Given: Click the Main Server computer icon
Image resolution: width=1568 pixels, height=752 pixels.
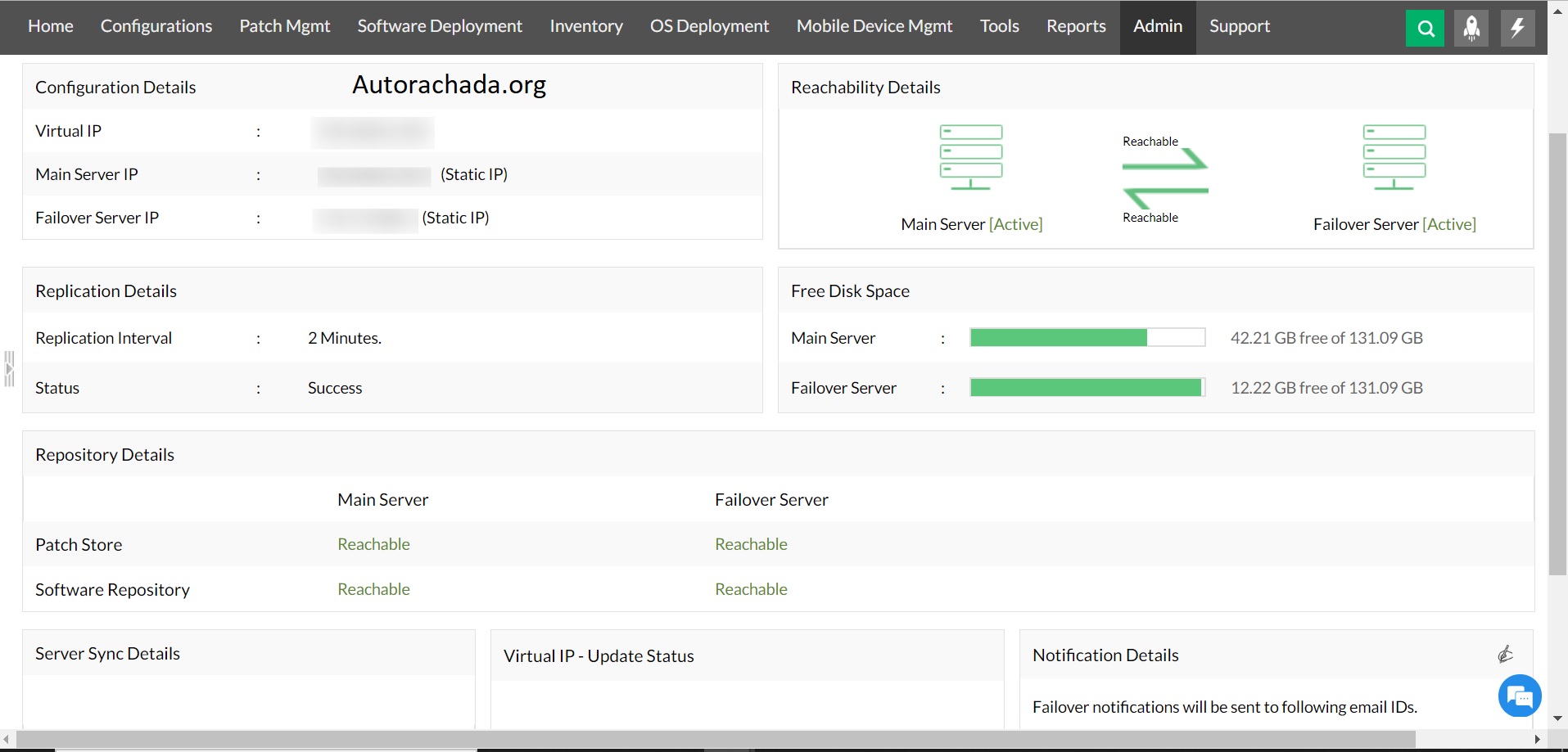Looking at the screenshot, I should (x=970, y=157).
